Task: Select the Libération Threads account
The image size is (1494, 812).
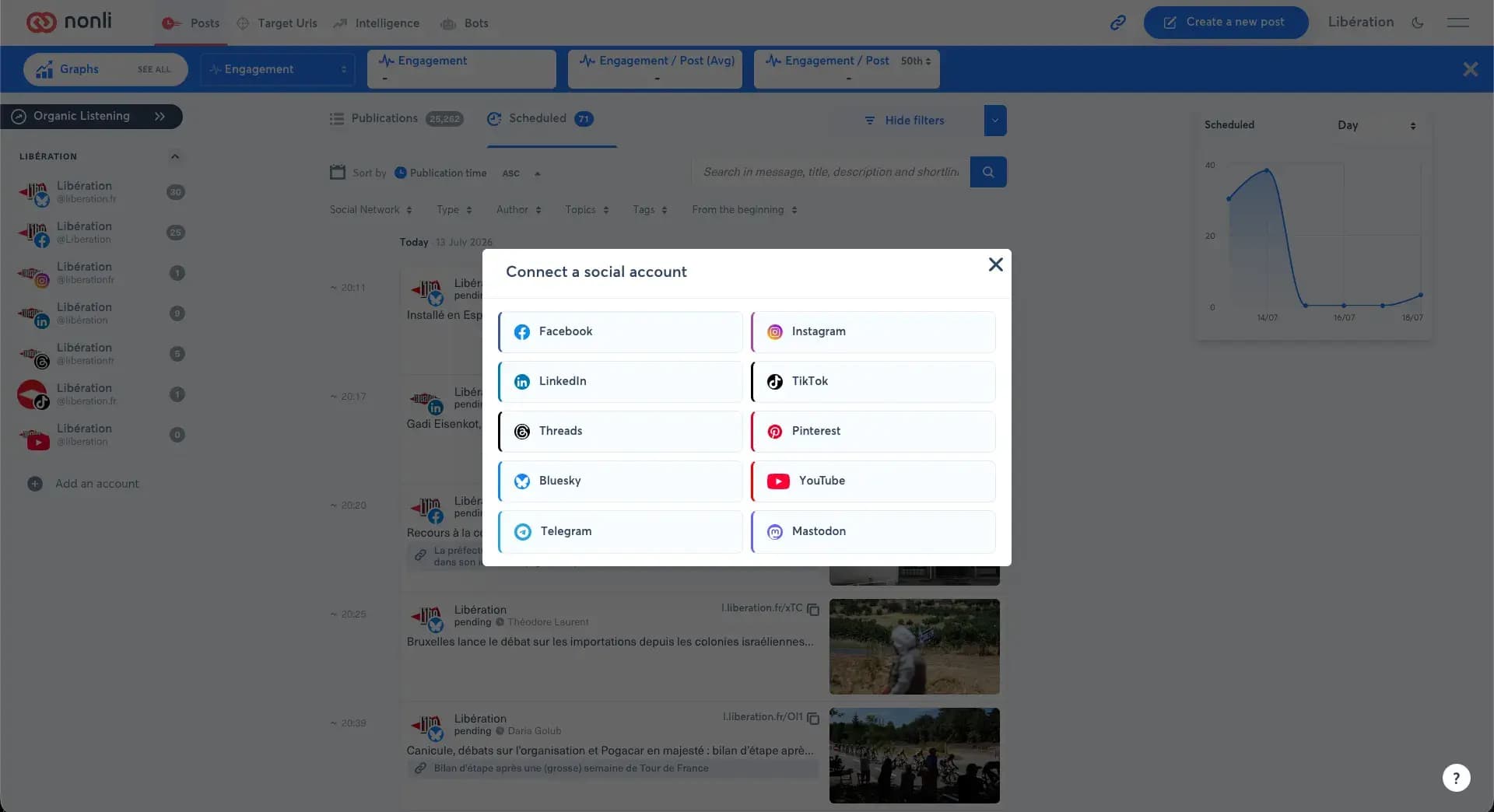Action: click(x=100, y=354)
